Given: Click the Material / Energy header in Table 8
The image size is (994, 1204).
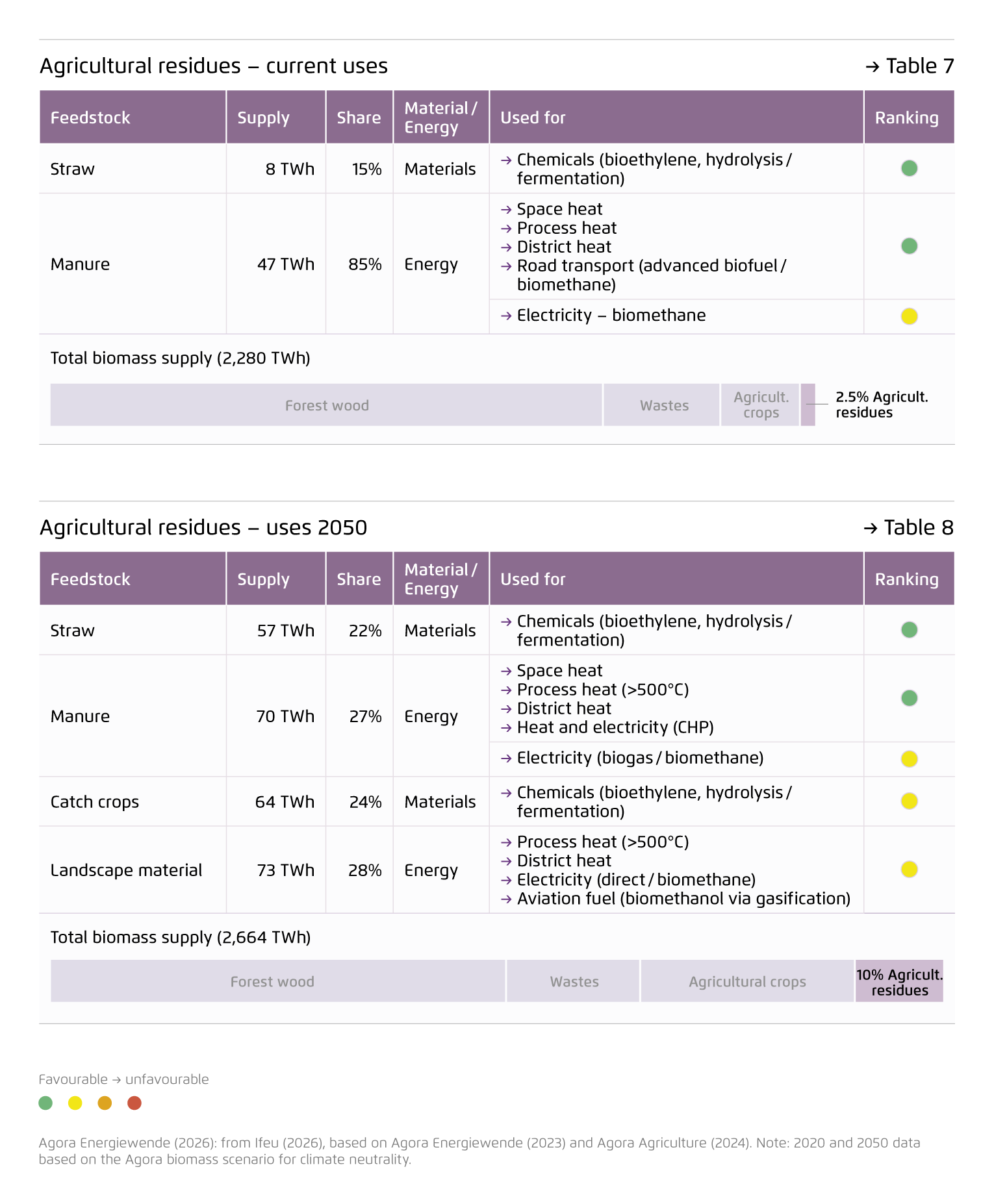Looking at the screenshot, I should pyautogui.click(x=441, y=579).
